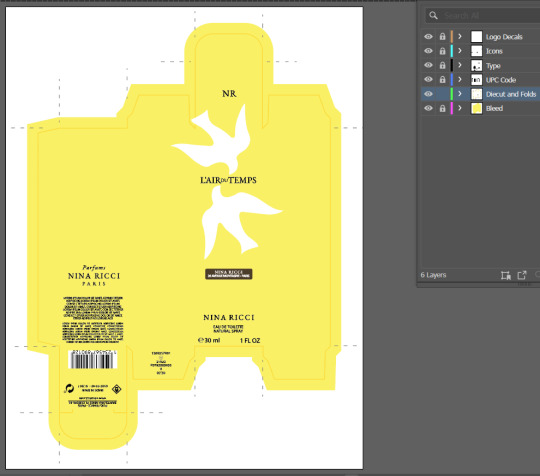
Task: Hide the Logo Decals layer
Action: [428, 37]
